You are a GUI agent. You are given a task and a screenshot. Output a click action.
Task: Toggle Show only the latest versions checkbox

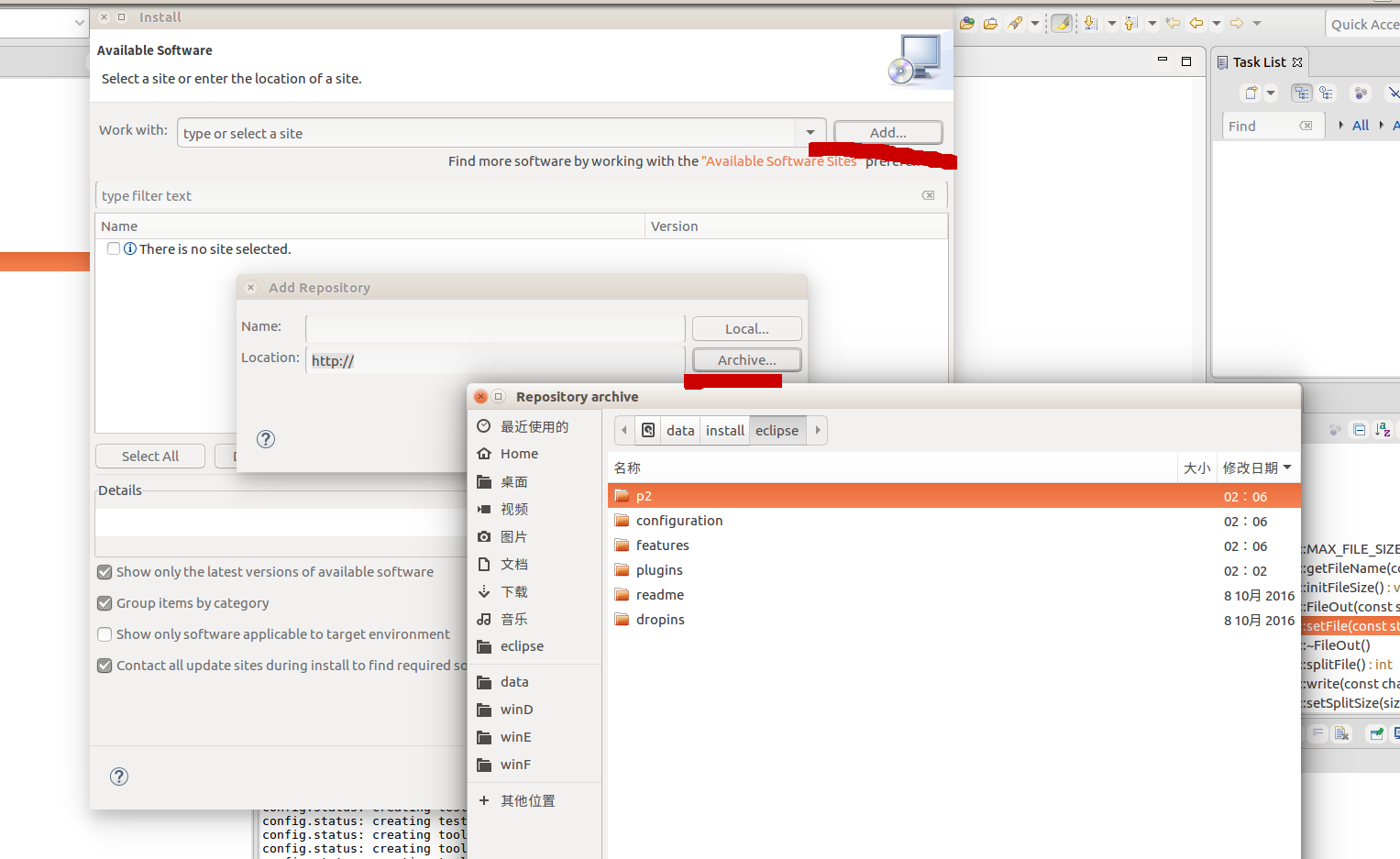(x=105, y=572)
